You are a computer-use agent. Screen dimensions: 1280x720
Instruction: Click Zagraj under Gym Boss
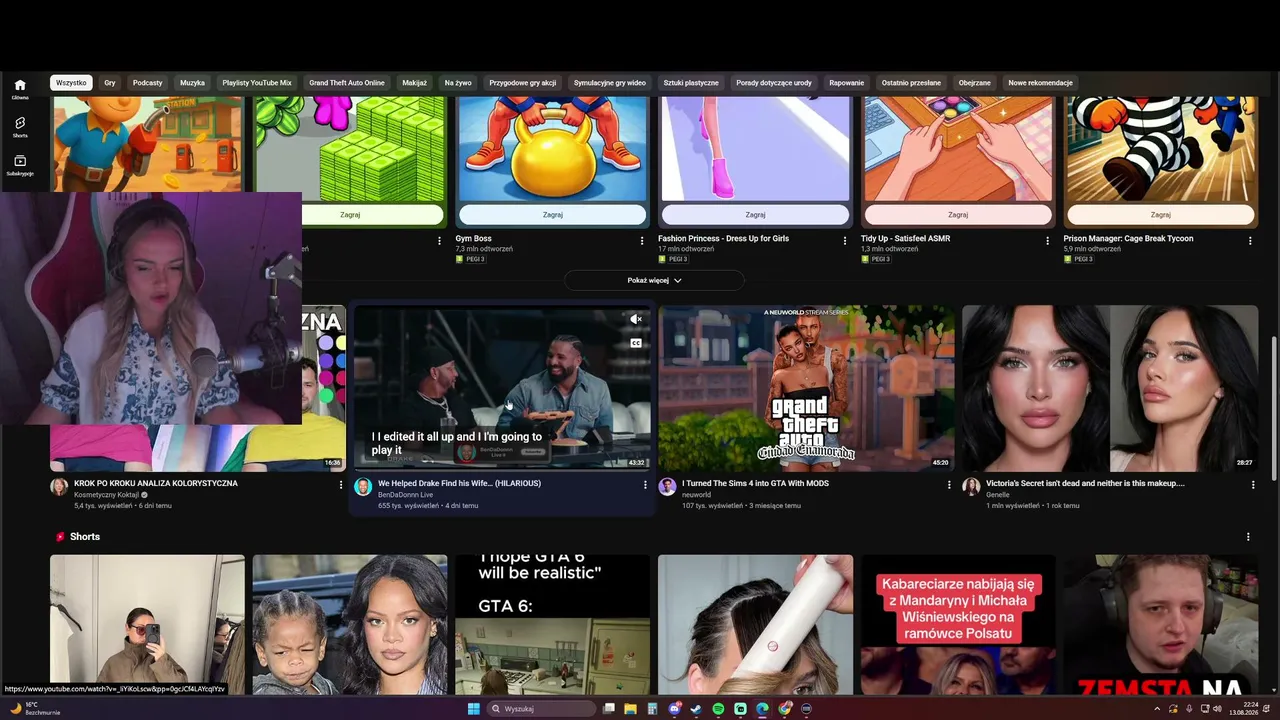(553, 215)
